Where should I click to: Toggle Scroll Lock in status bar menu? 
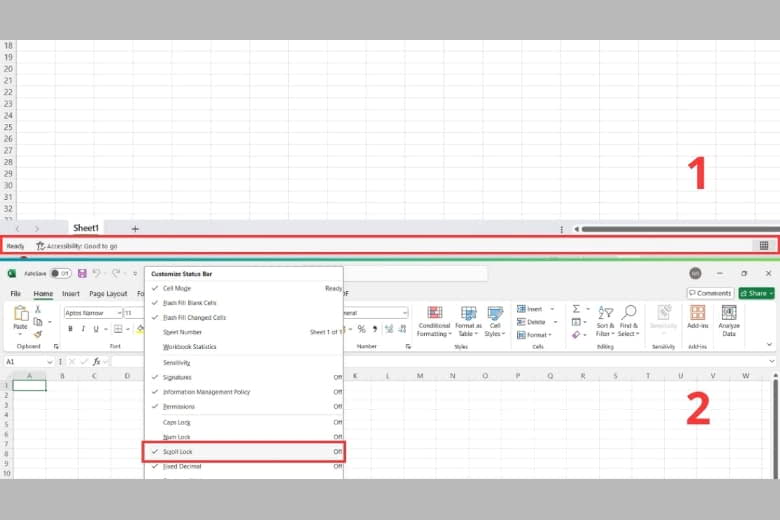[245, 452]
